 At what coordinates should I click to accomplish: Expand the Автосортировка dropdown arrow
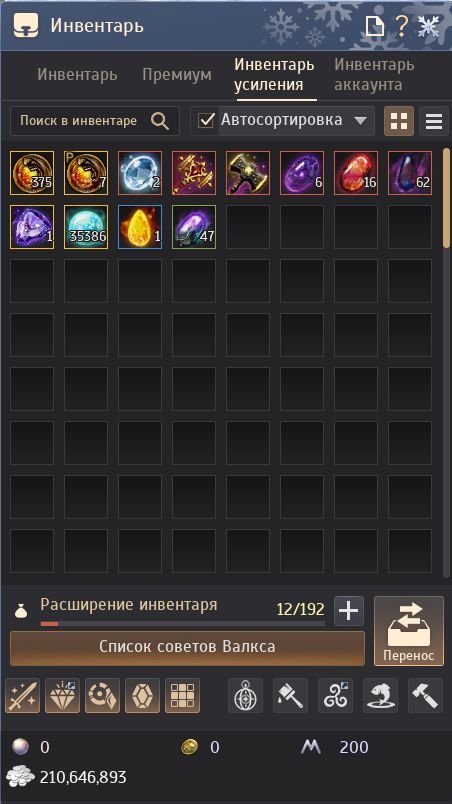click(361, 121)
